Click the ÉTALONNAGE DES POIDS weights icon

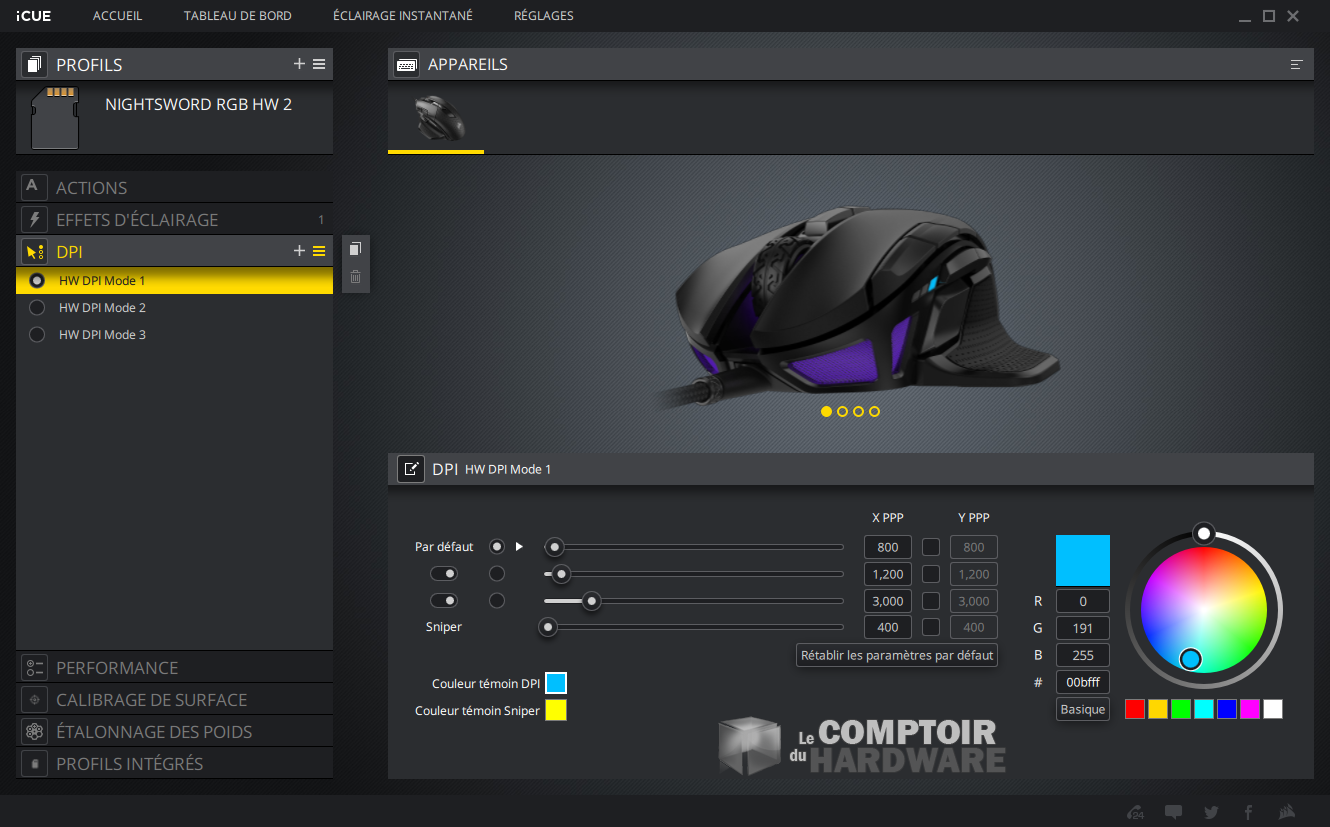(x=34, y=731)
